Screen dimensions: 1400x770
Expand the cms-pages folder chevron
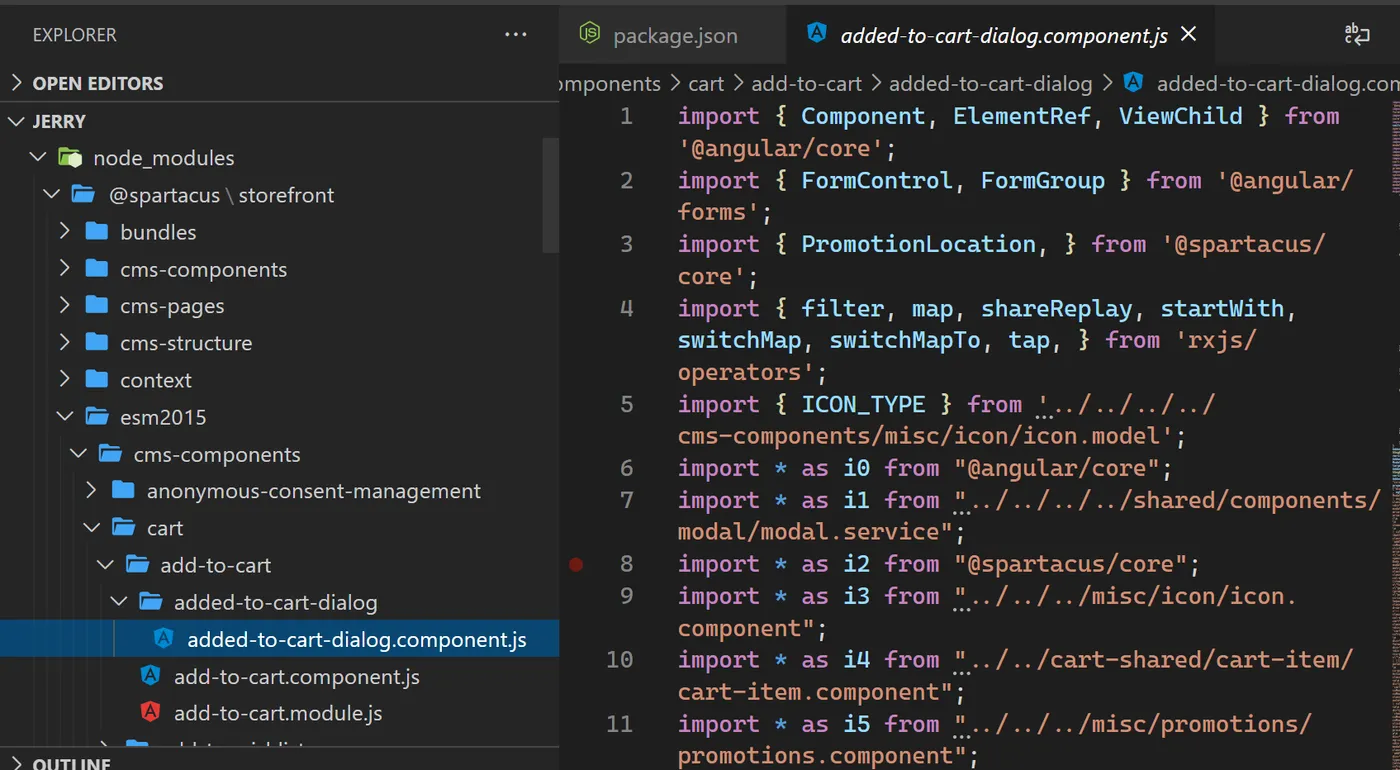(65, 305)
